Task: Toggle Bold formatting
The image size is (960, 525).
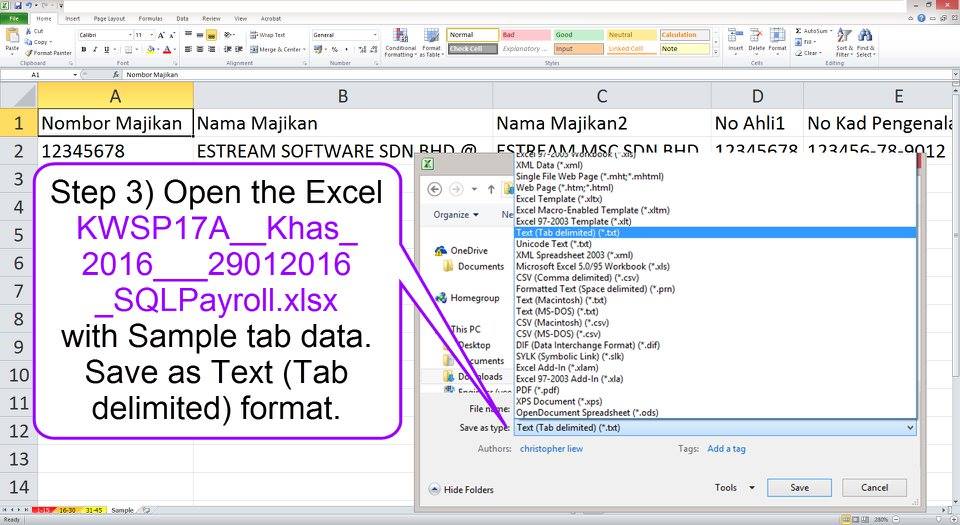Action: 84,49
